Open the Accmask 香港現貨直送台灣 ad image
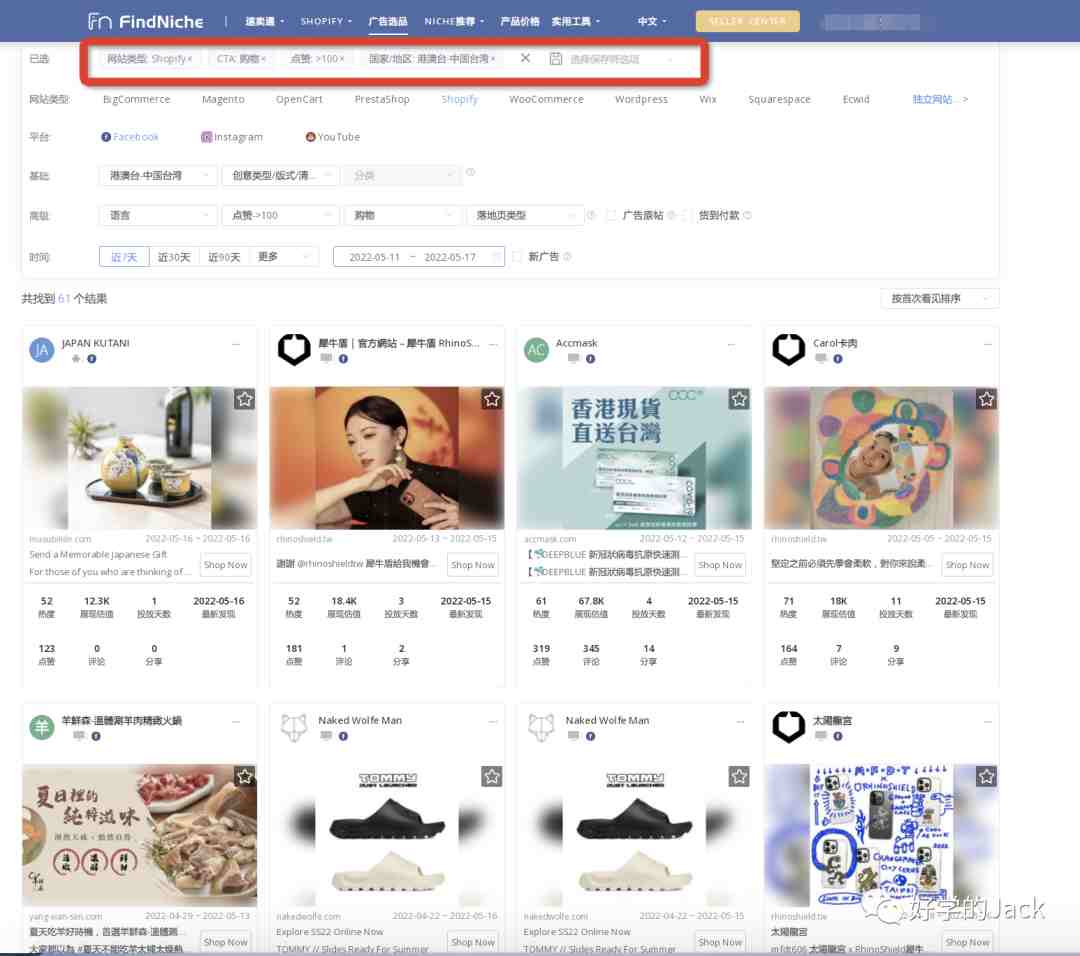 (x=634, y=458)
